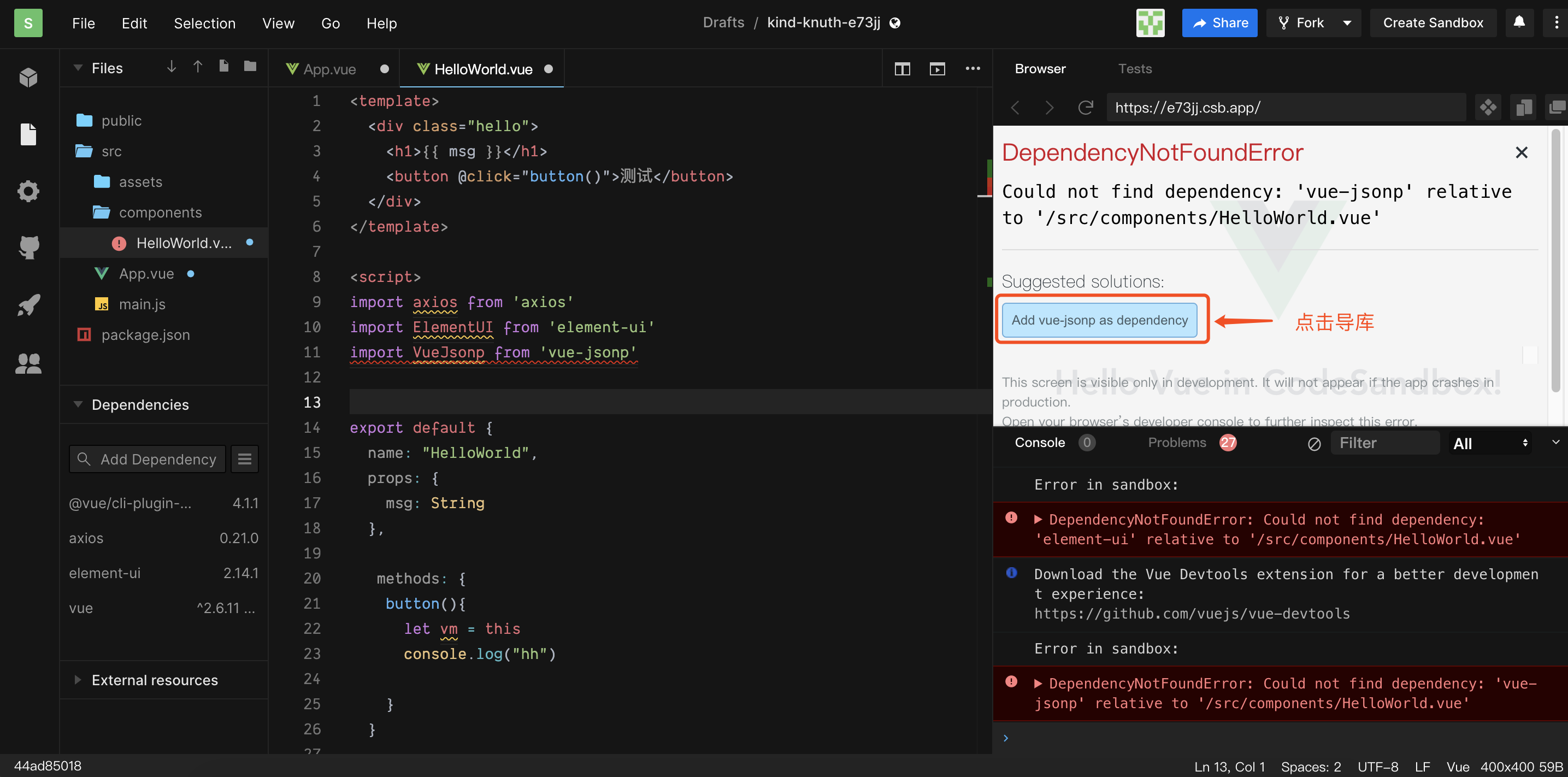Open Live collaboration people icon
1568x777 pixels.
[28, 363]
